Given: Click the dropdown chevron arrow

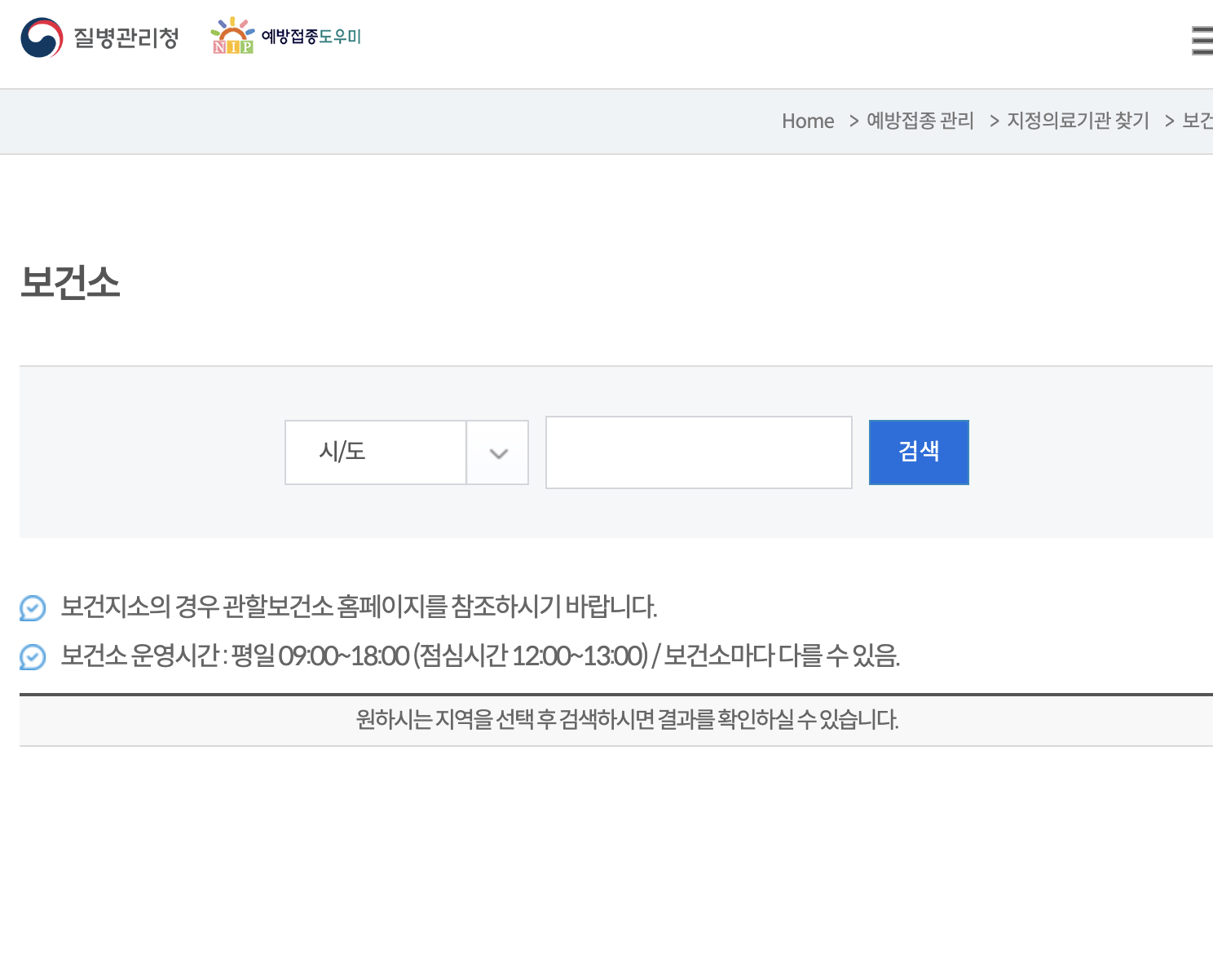Looking at the screenshot, I should (x=497, y=452).
